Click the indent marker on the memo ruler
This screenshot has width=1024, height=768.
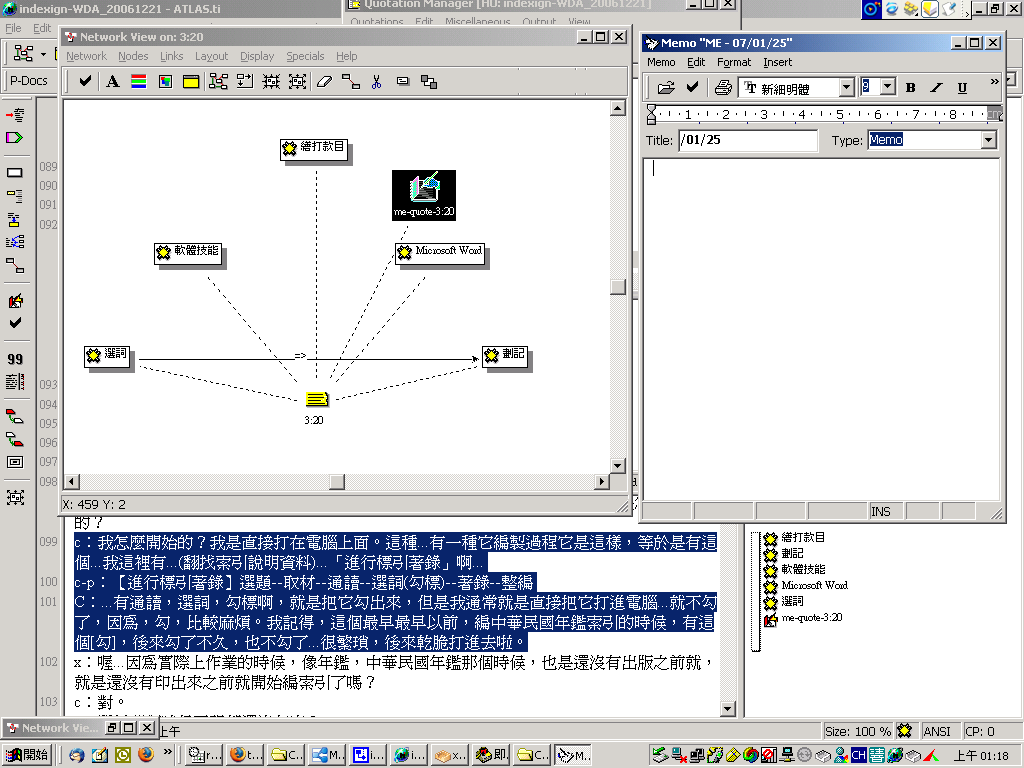click(x=651, y=114)
